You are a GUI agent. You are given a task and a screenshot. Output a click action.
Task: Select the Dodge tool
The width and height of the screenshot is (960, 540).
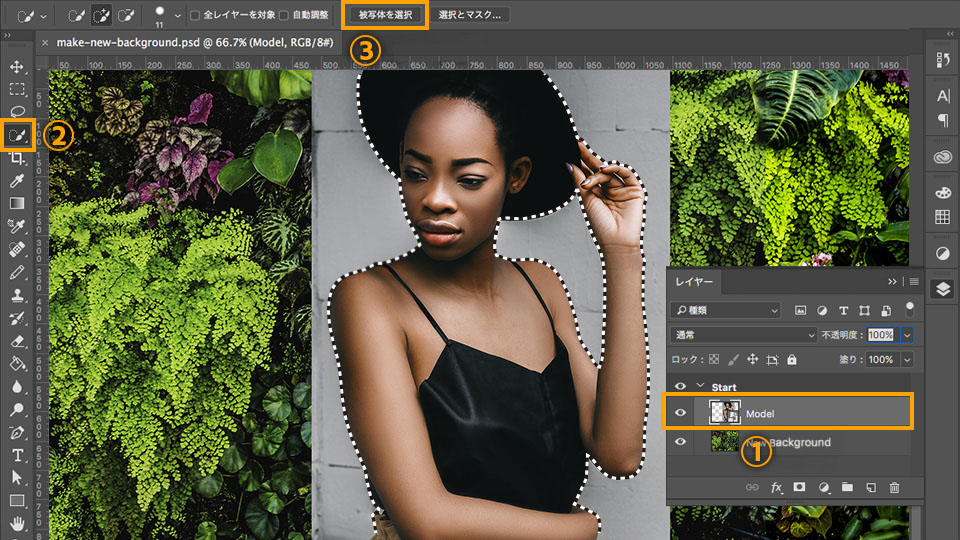[17, 410]
